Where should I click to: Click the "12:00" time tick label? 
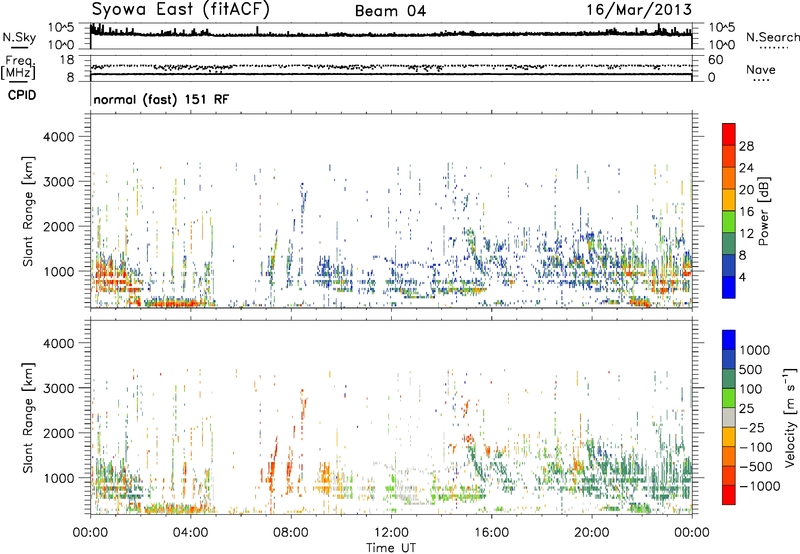click(x=391, y=533)
